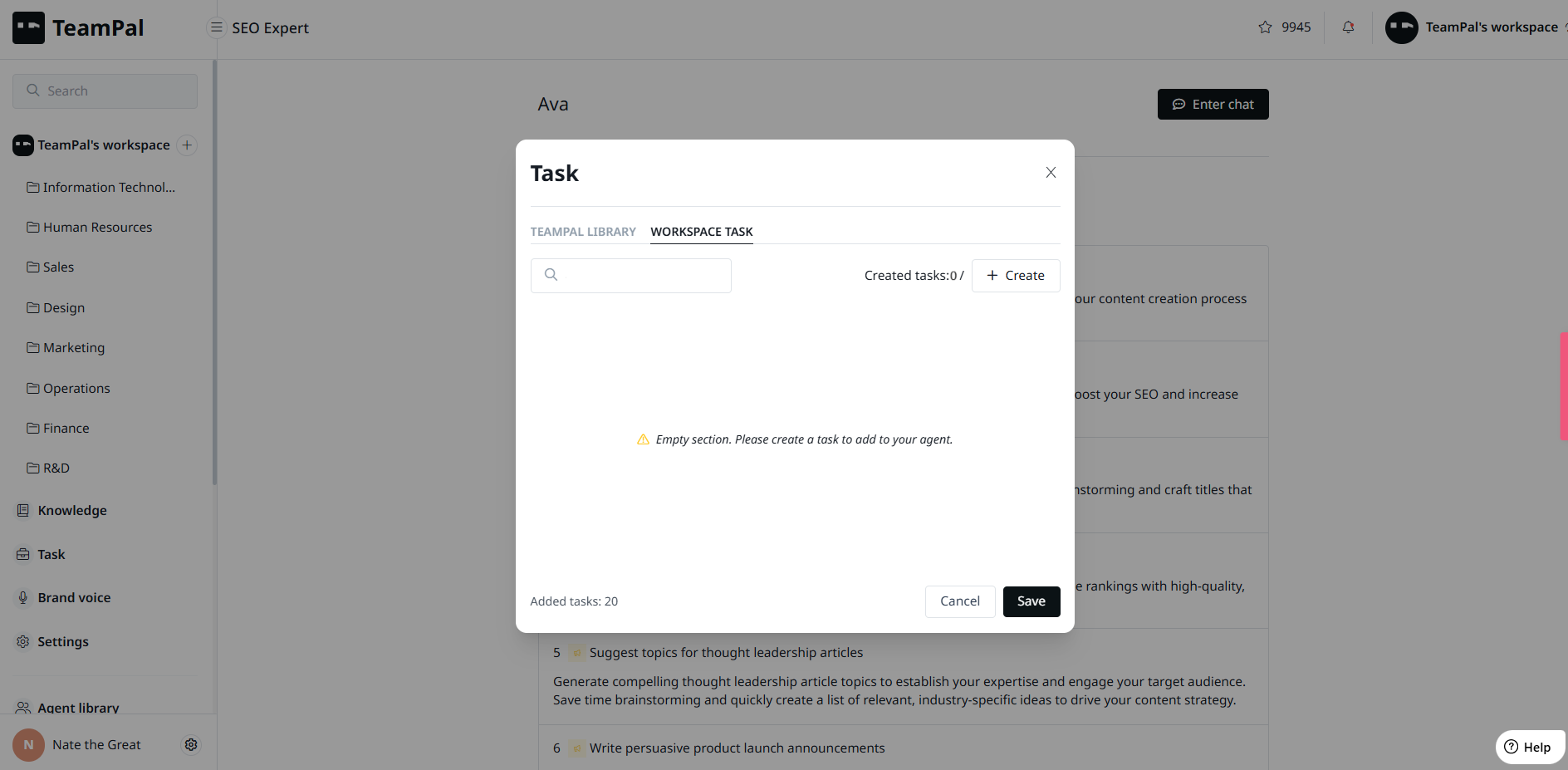
Task: Click the search magnifier icon in Task dialog
Action: pos(551,275)
